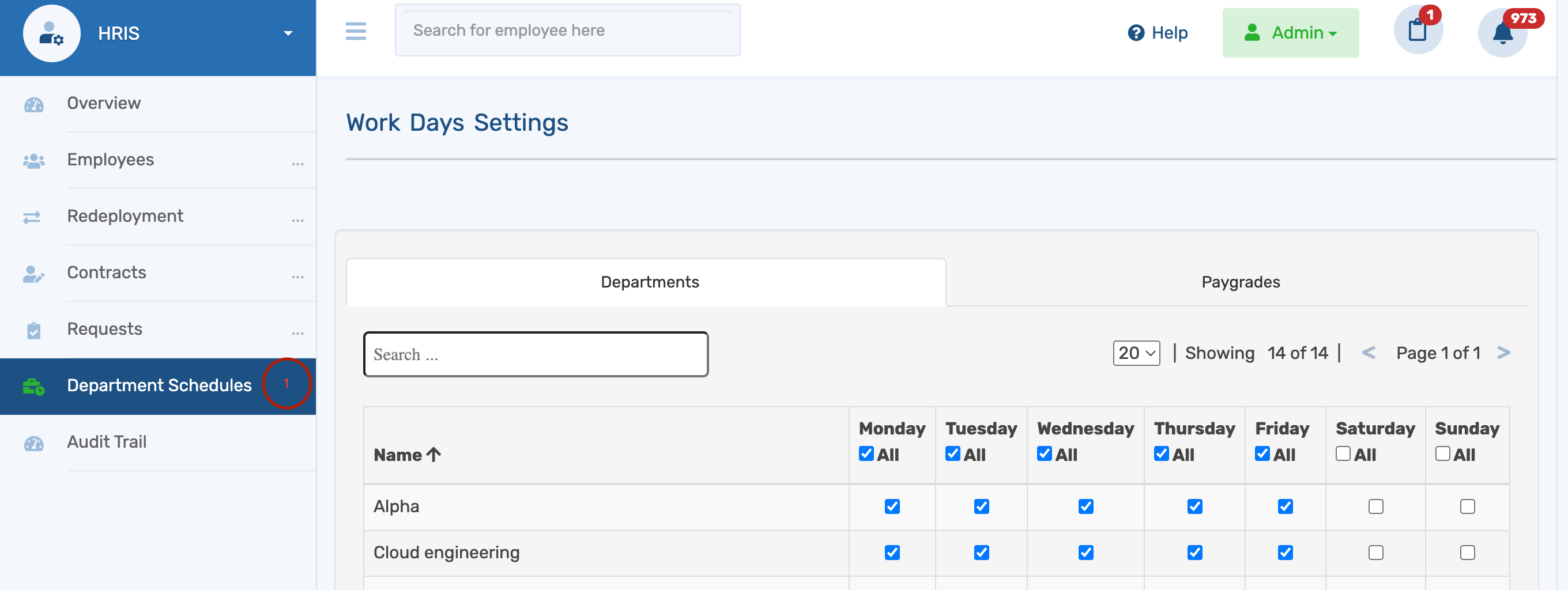The height and width of the screenshot is (590, 1568).
Task: Sort by Name column header
Action: click(407, 455)
